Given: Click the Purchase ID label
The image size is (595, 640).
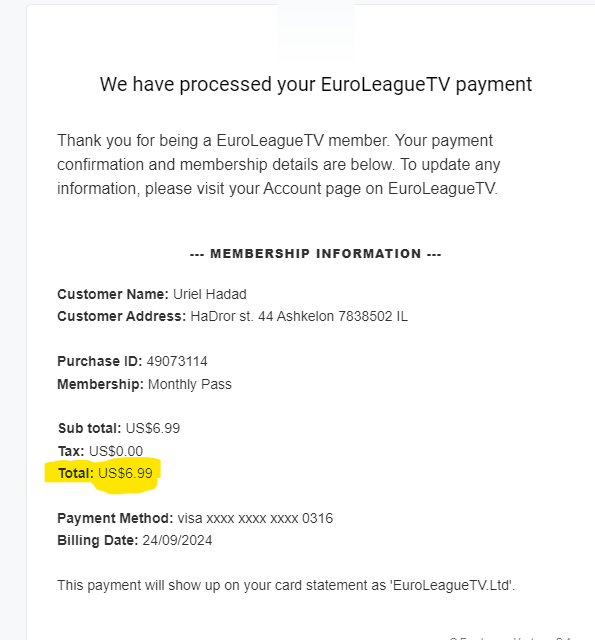Looking at the screenshot, I should [100, 361].
